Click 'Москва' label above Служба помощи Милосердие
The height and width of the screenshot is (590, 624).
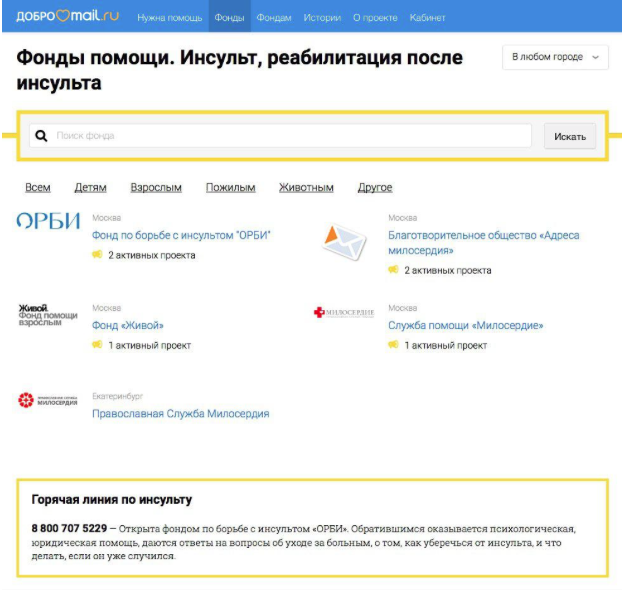[403, 308]
